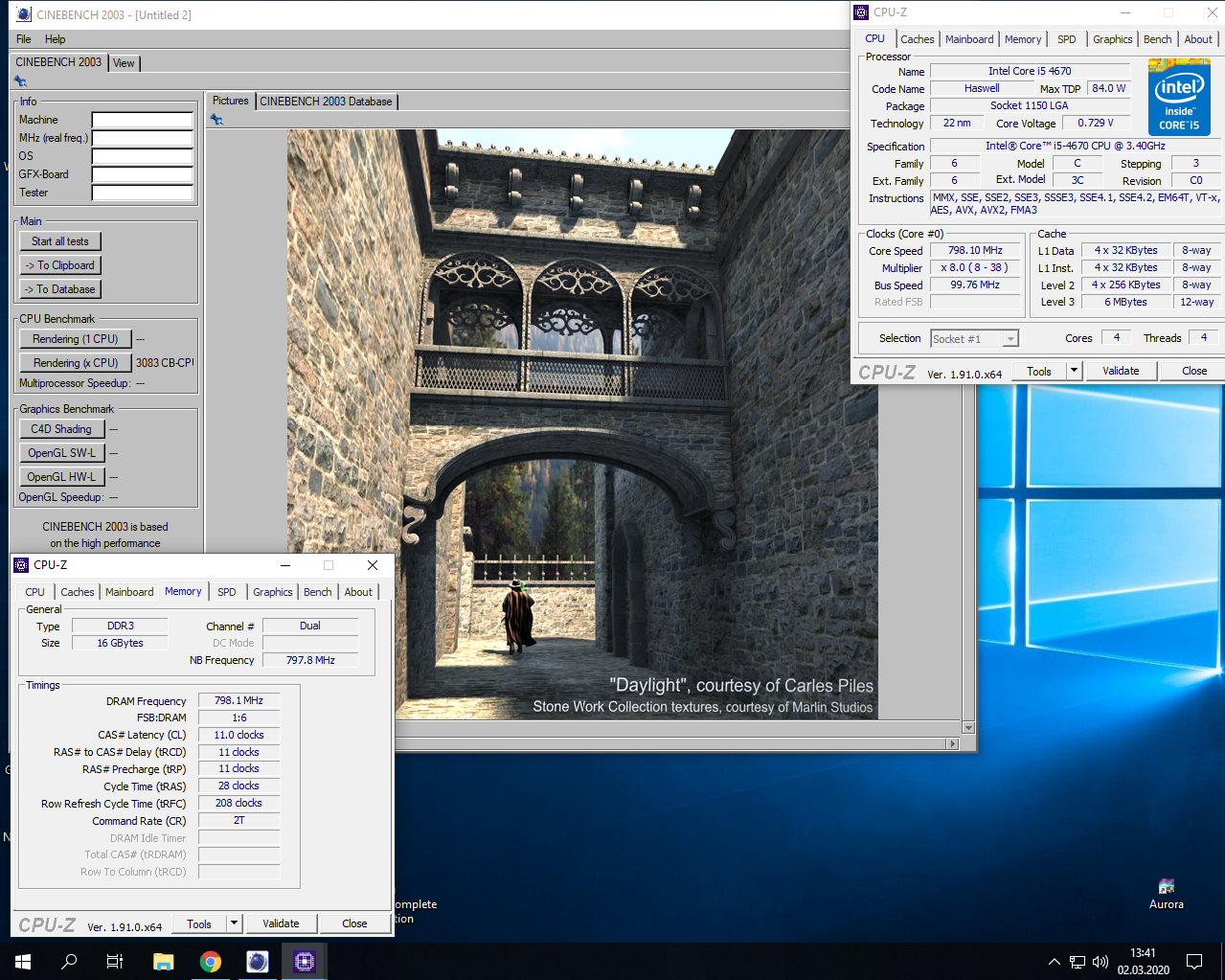1225x980 pixels.
Task: Run the OpenGL SW-L benchmark
Action: click(x=61, y=453)
